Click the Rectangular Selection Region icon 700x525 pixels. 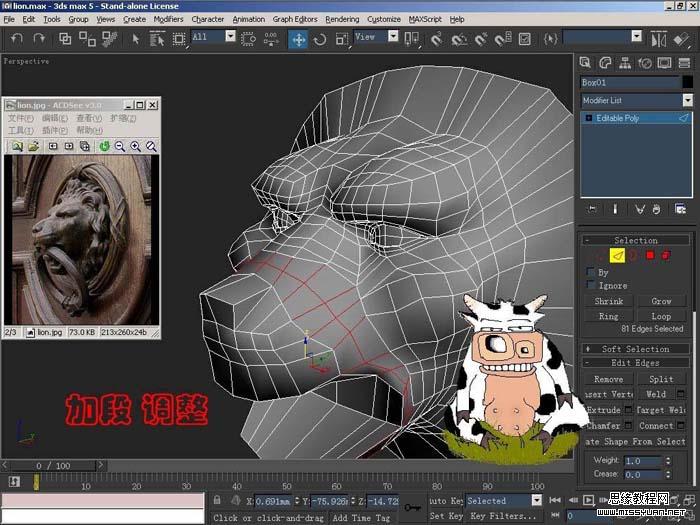point(179,39)
